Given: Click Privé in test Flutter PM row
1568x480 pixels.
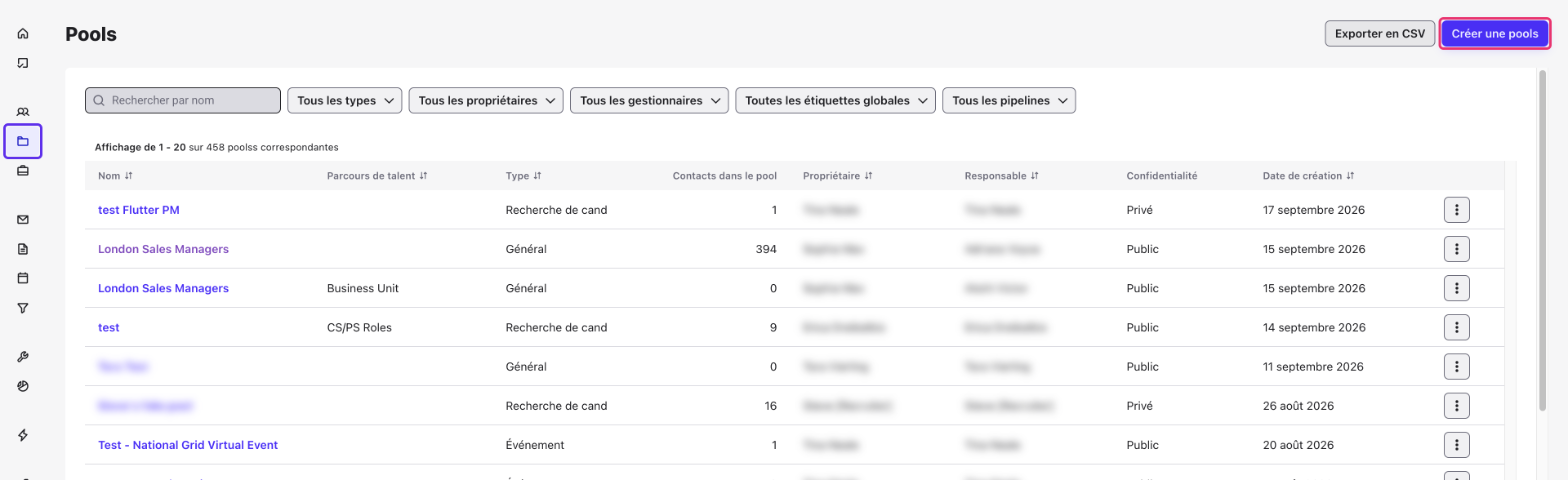Looking at the screenshot, I should [x=1140, y=210].
